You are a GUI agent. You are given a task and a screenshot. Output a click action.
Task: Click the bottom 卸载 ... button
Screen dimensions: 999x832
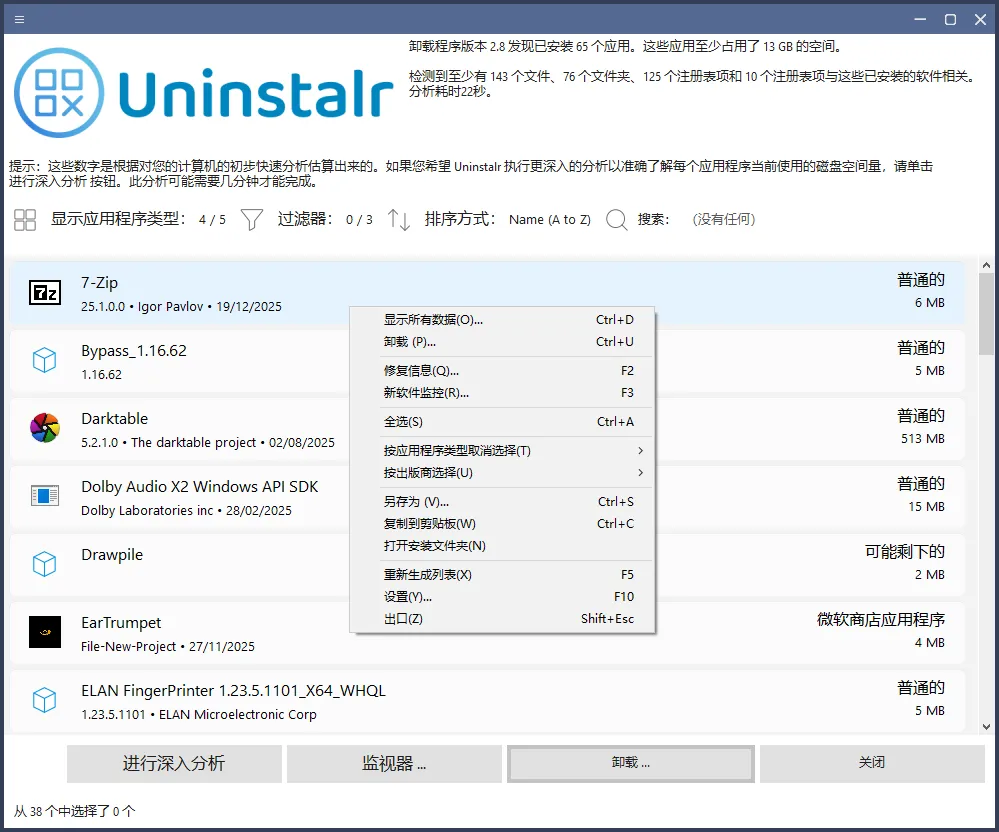[x=631, y=763]
